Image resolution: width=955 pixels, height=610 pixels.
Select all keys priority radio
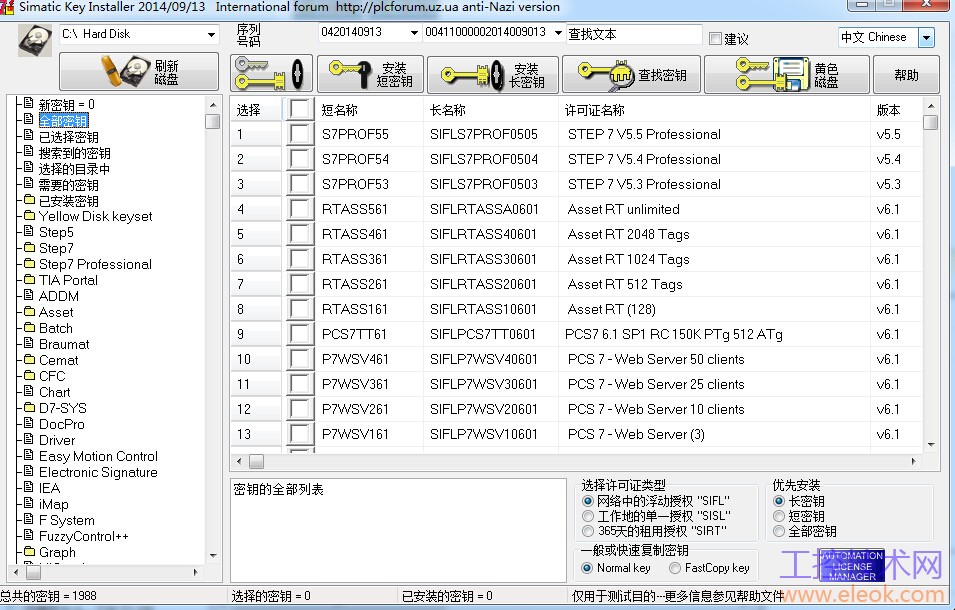[x=779, y=531]
